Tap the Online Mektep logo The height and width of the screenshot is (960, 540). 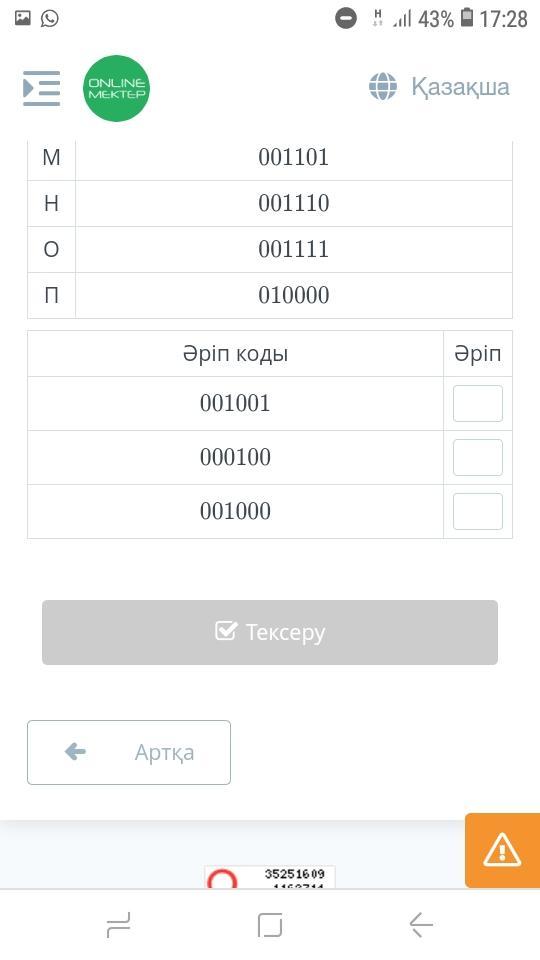(x=116, y=88)
